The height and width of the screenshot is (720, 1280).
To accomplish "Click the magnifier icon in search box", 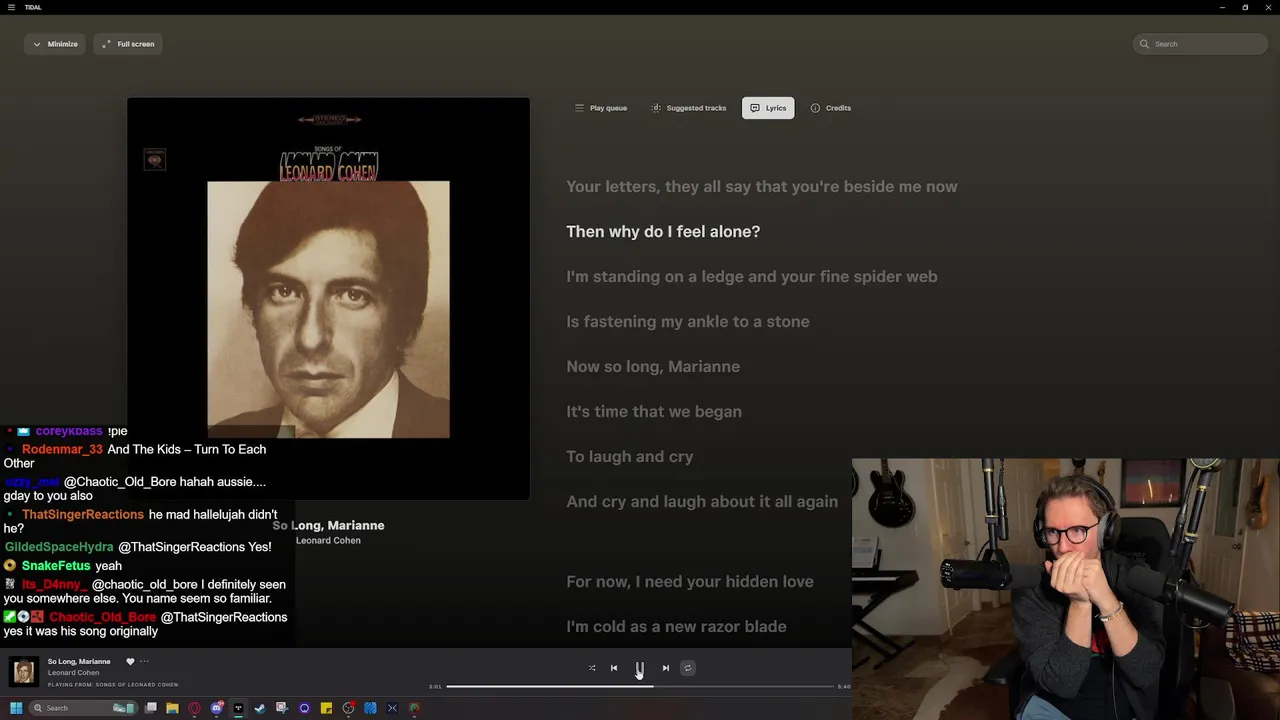I will pos(1145,44).
